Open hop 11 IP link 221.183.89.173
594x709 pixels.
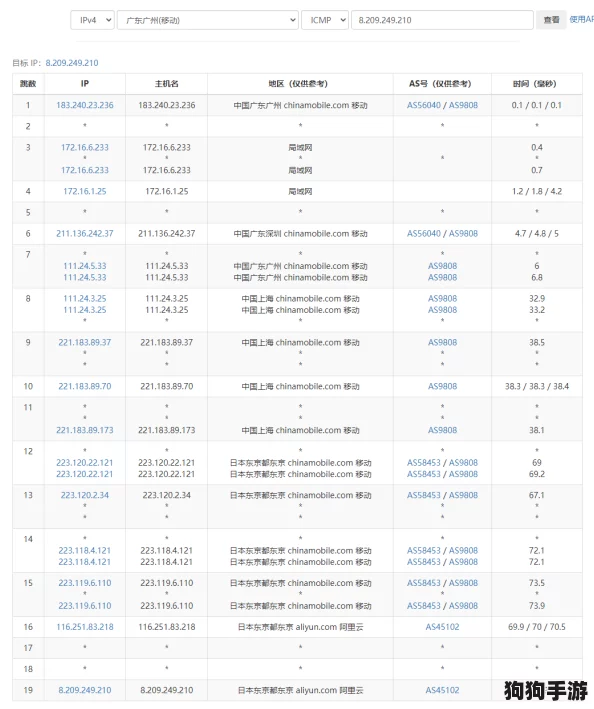click(85, 430)
